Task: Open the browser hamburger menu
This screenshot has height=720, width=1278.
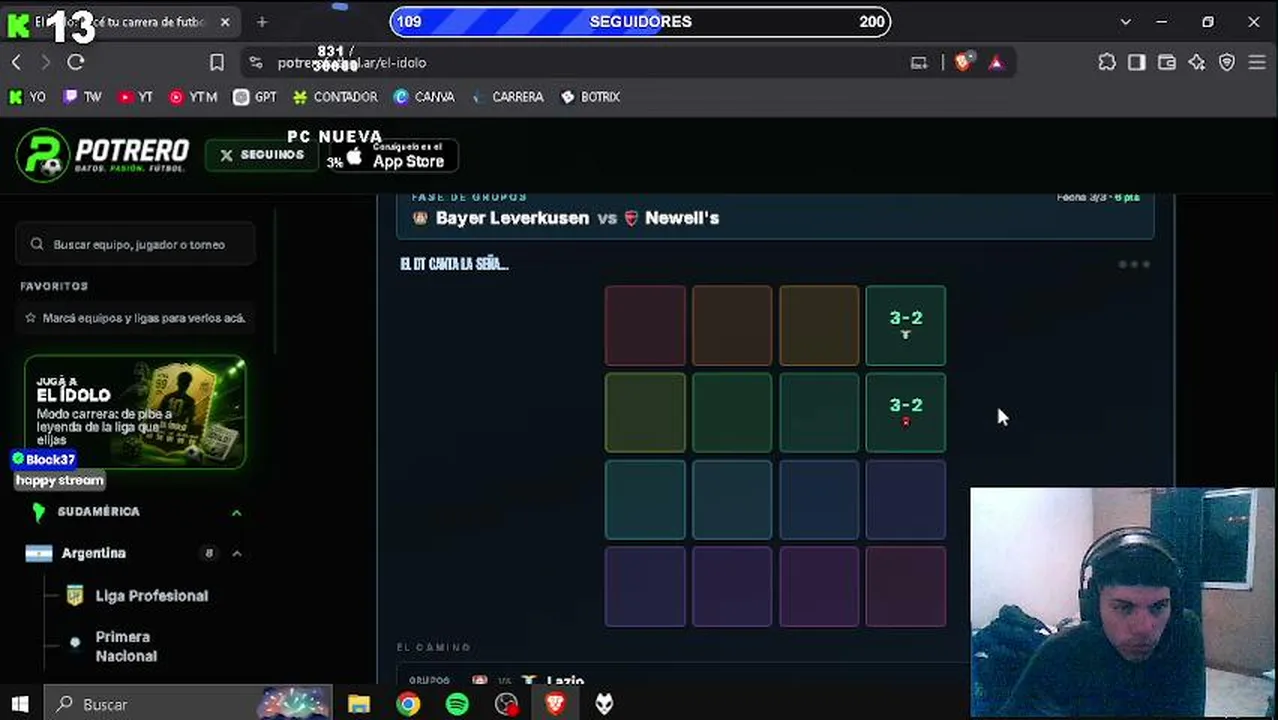Action: click(1257, 62)
